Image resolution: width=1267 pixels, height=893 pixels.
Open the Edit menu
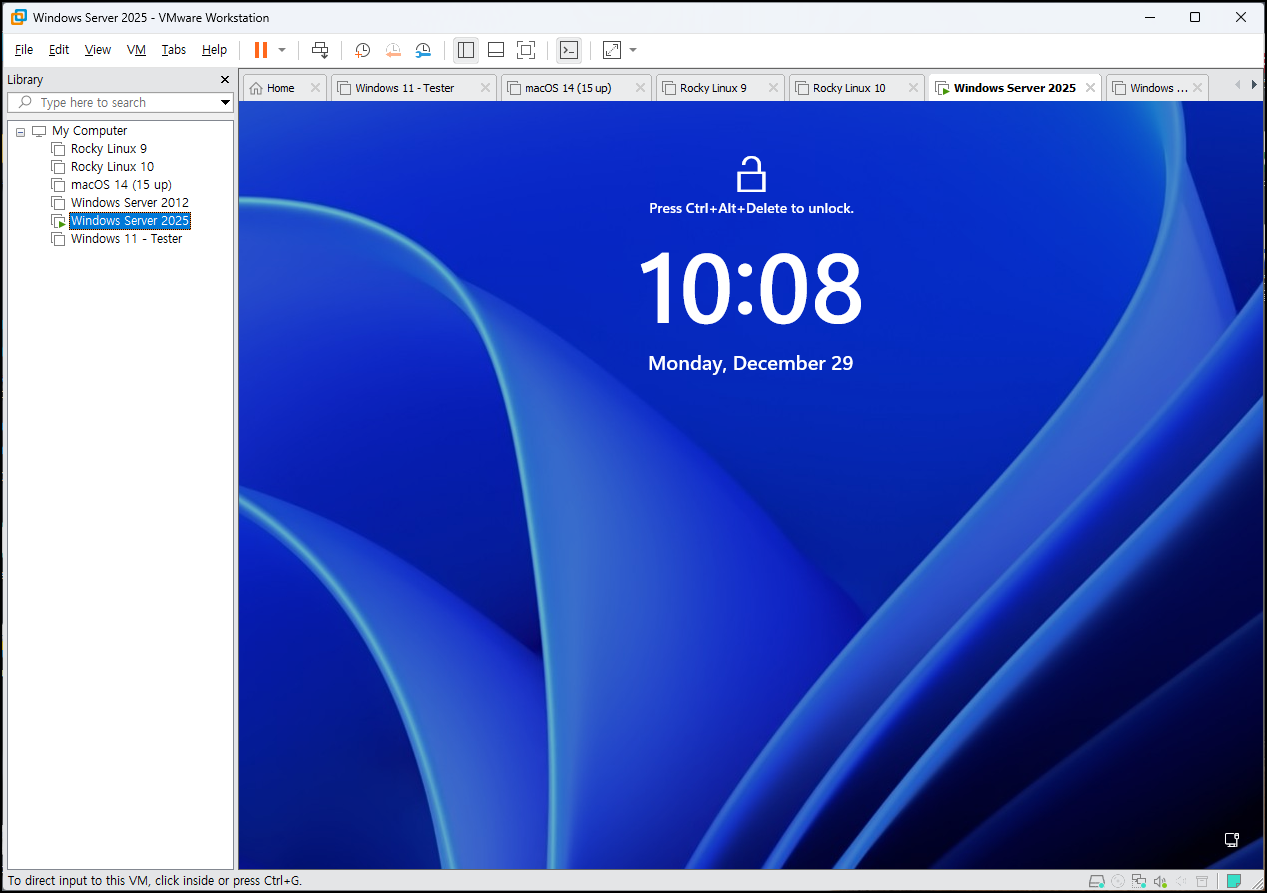tap(59, 50)
